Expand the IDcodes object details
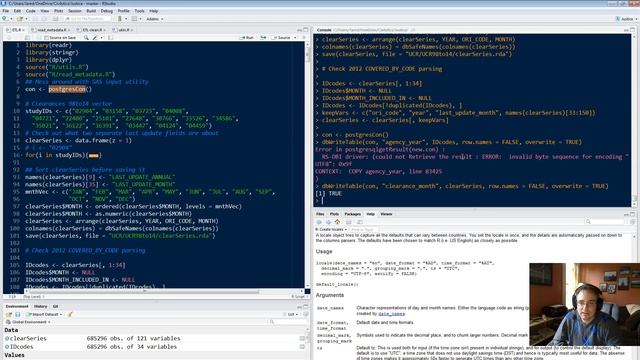The height and width of the screenshot is (360, 640). coord(7,347)
